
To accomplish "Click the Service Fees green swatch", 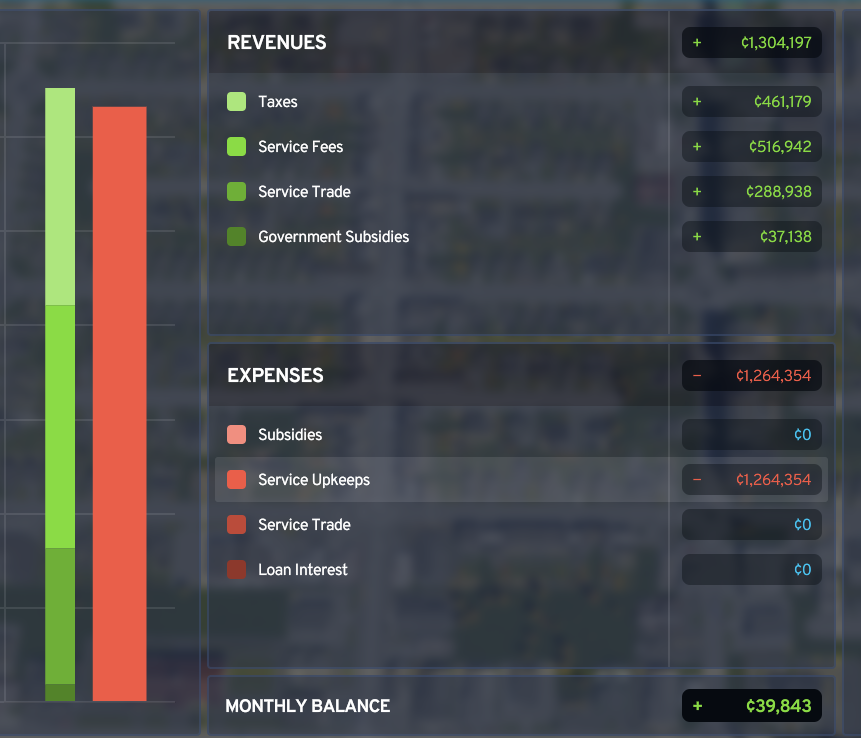I will (x=236, y=147).
